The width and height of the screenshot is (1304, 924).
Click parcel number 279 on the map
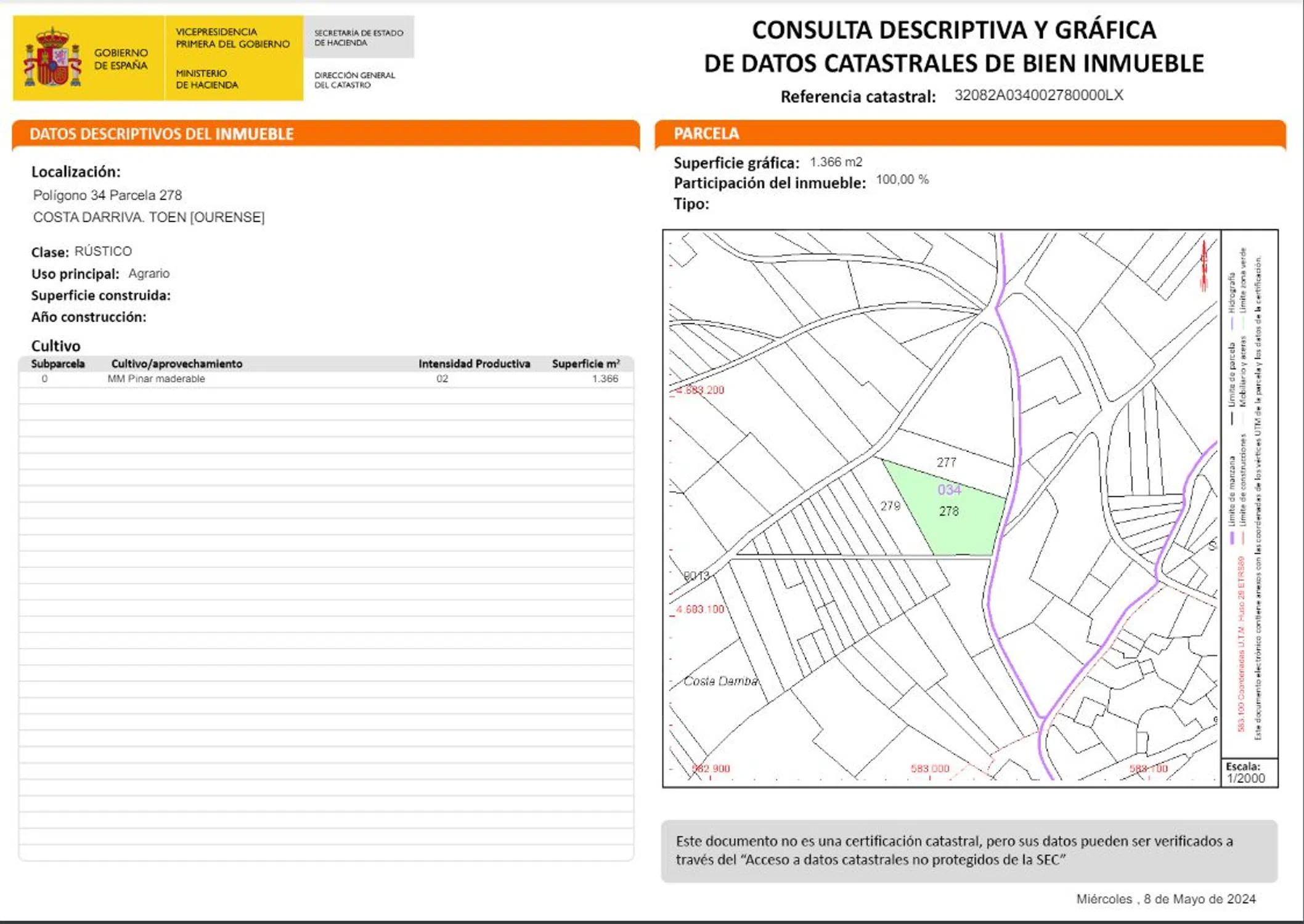[x=890, y=506]
